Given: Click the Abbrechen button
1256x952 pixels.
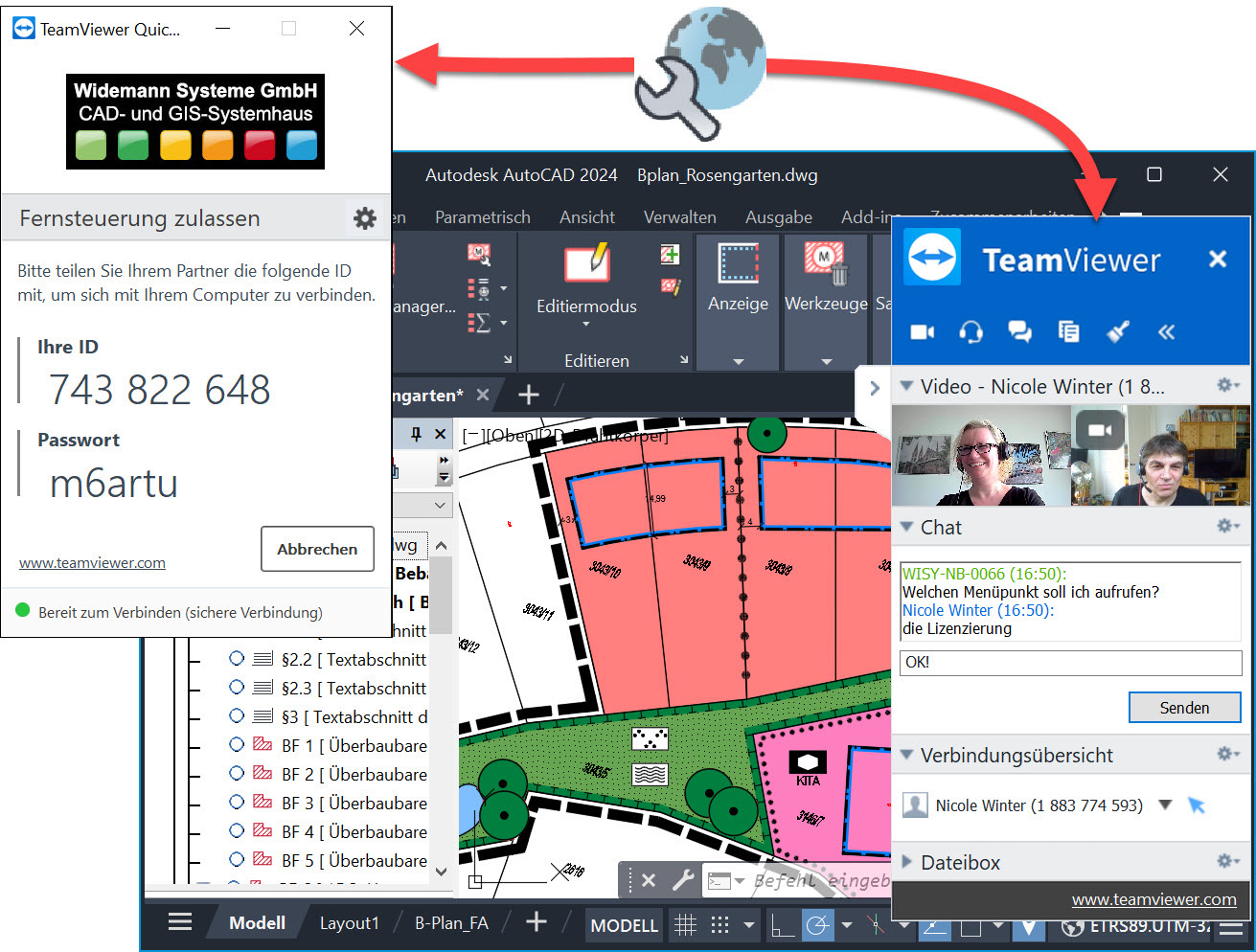Looking at the screenshot, I should click(317, 549).
